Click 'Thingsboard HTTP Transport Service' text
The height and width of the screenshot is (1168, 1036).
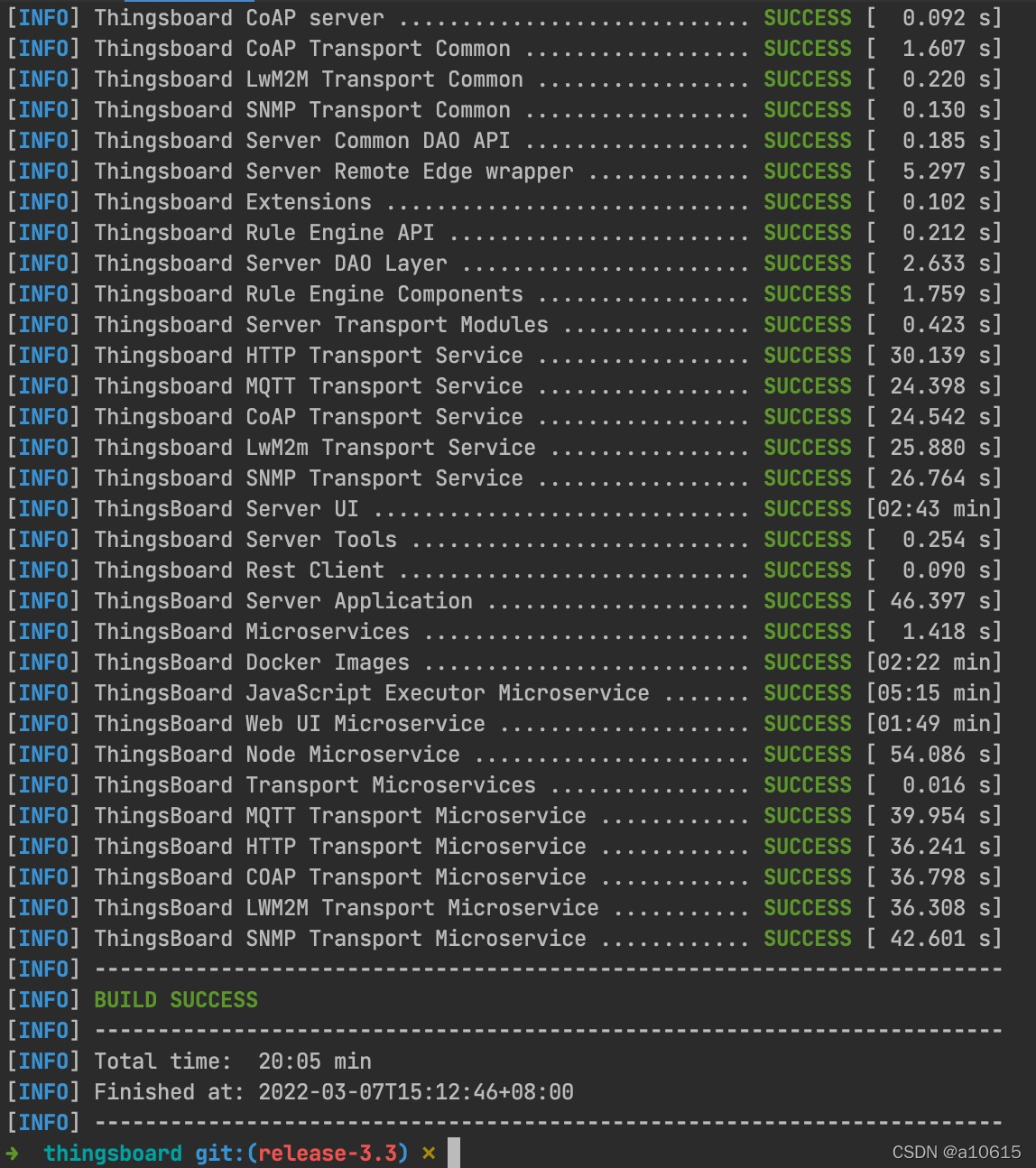coord(309,356)
